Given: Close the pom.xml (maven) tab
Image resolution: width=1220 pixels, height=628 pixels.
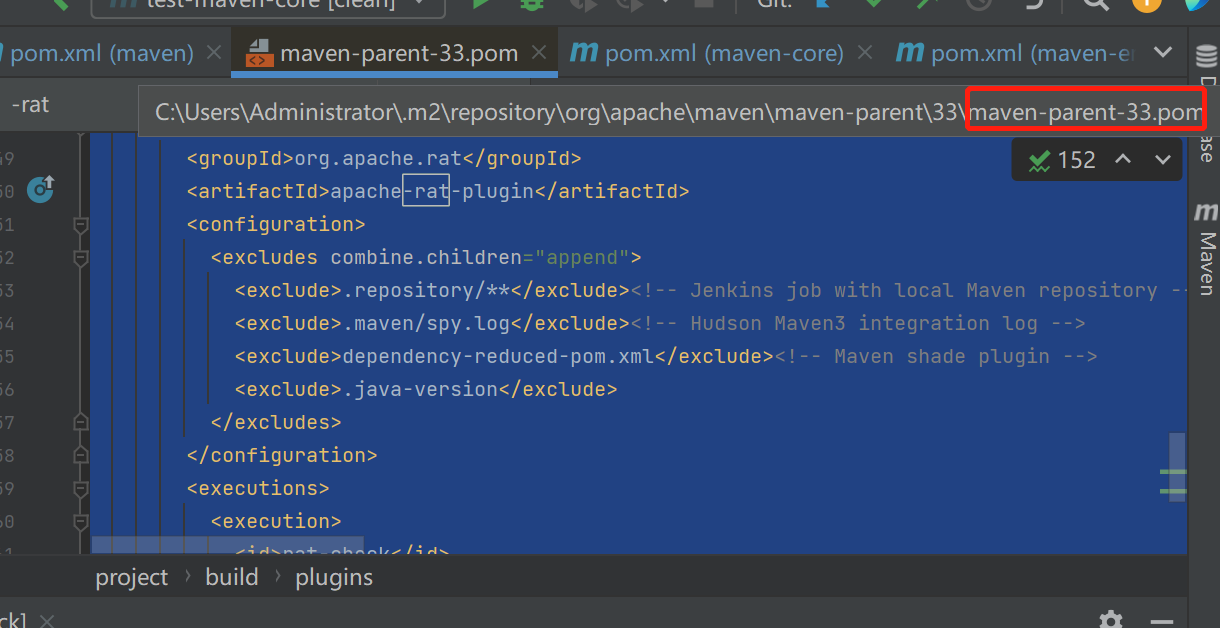Looking at the screenshot, I should [x=213, y=53].
